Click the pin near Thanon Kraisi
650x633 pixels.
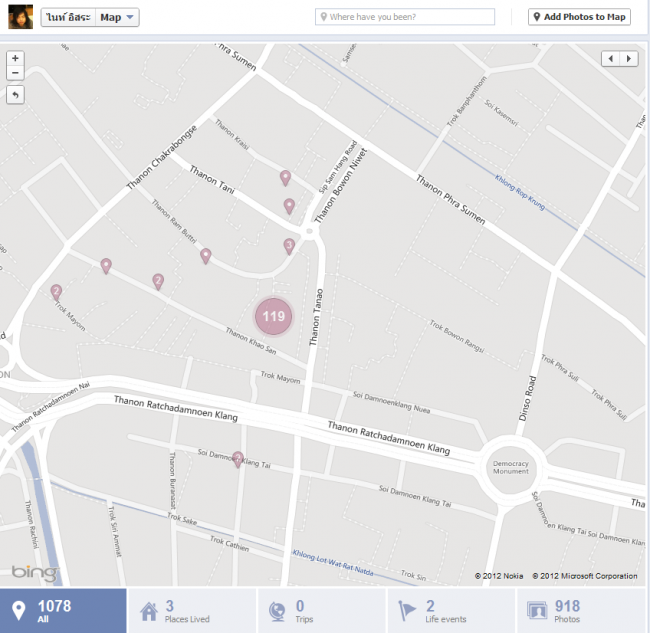click(285, 178)
